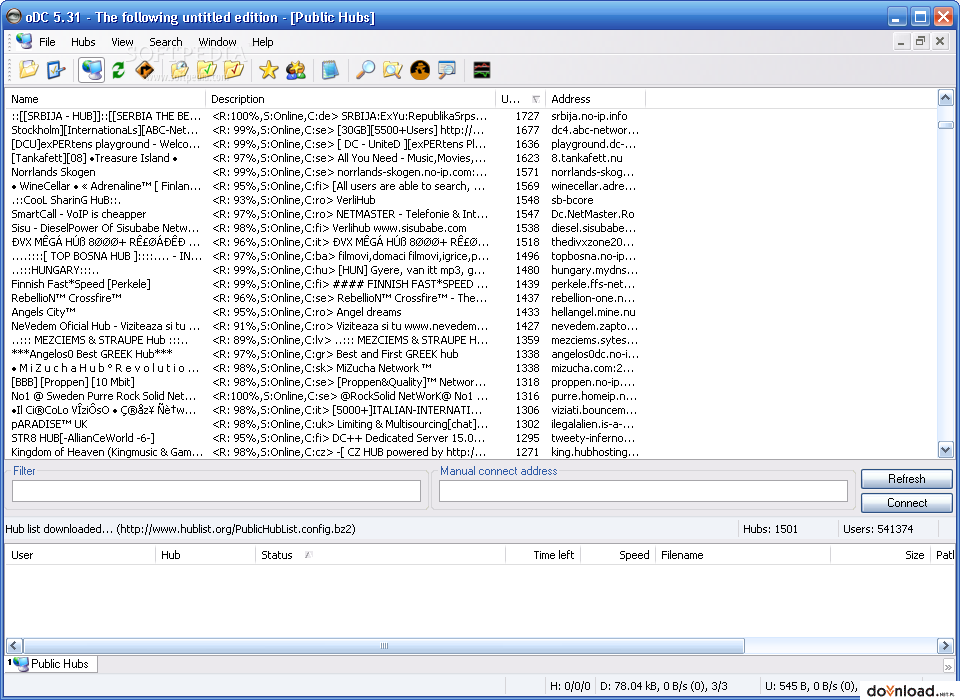
Task: Click the hub list vertical scroll thumb
Action: pyautogui.click(x=945, y=125)
